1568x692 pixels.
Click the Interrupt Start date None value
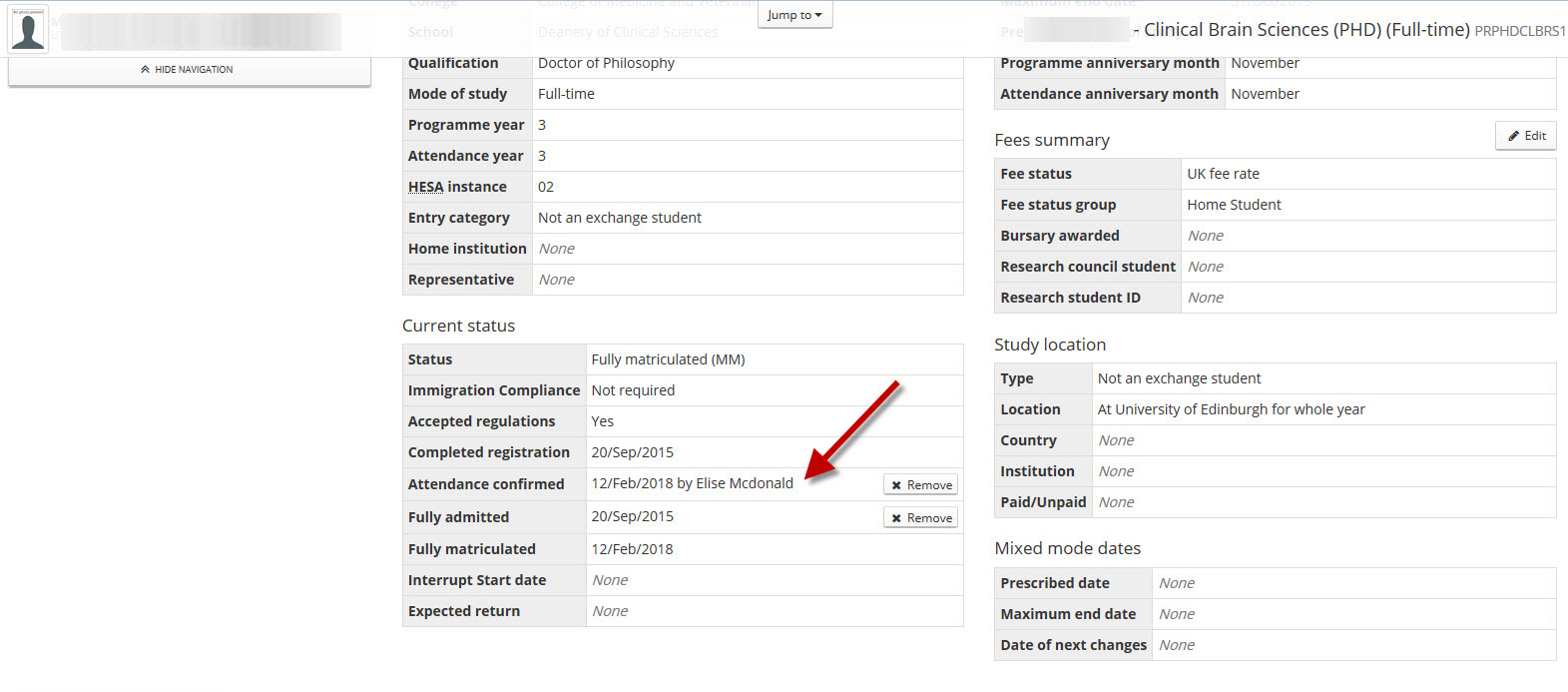(610, 580)
